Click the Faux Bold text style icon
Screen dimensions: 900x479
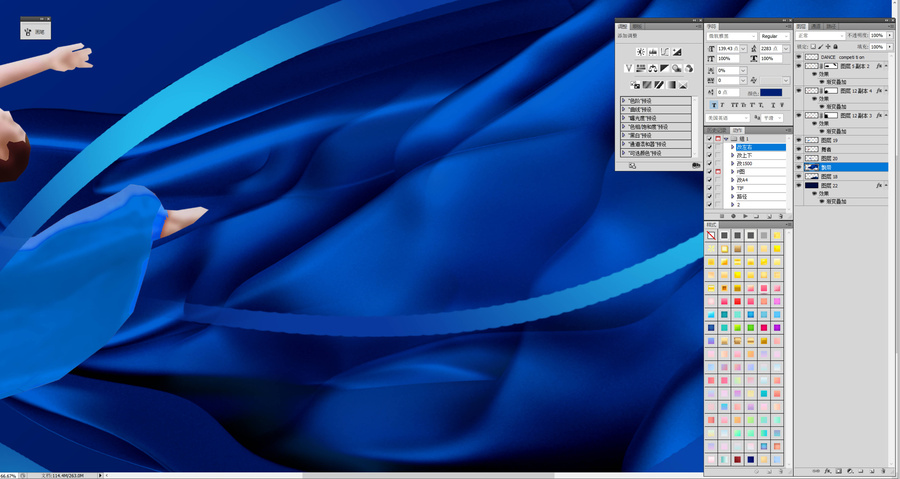click(714, 105)
